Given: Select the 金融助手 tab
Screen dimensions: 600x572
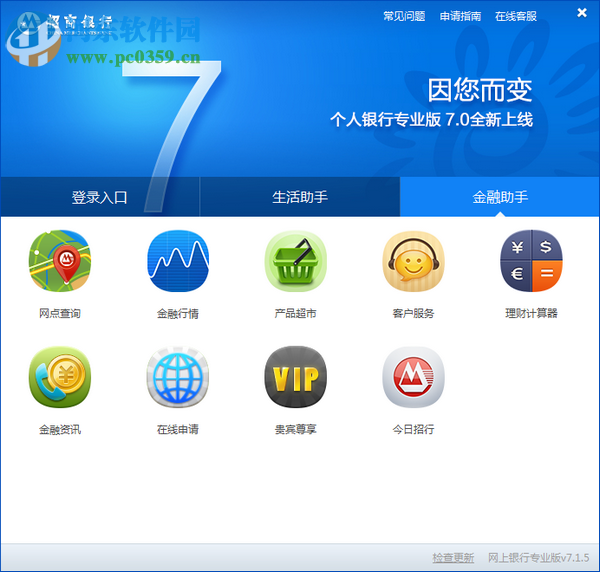Looking at the screenshot, I should (x=500, y=197).
